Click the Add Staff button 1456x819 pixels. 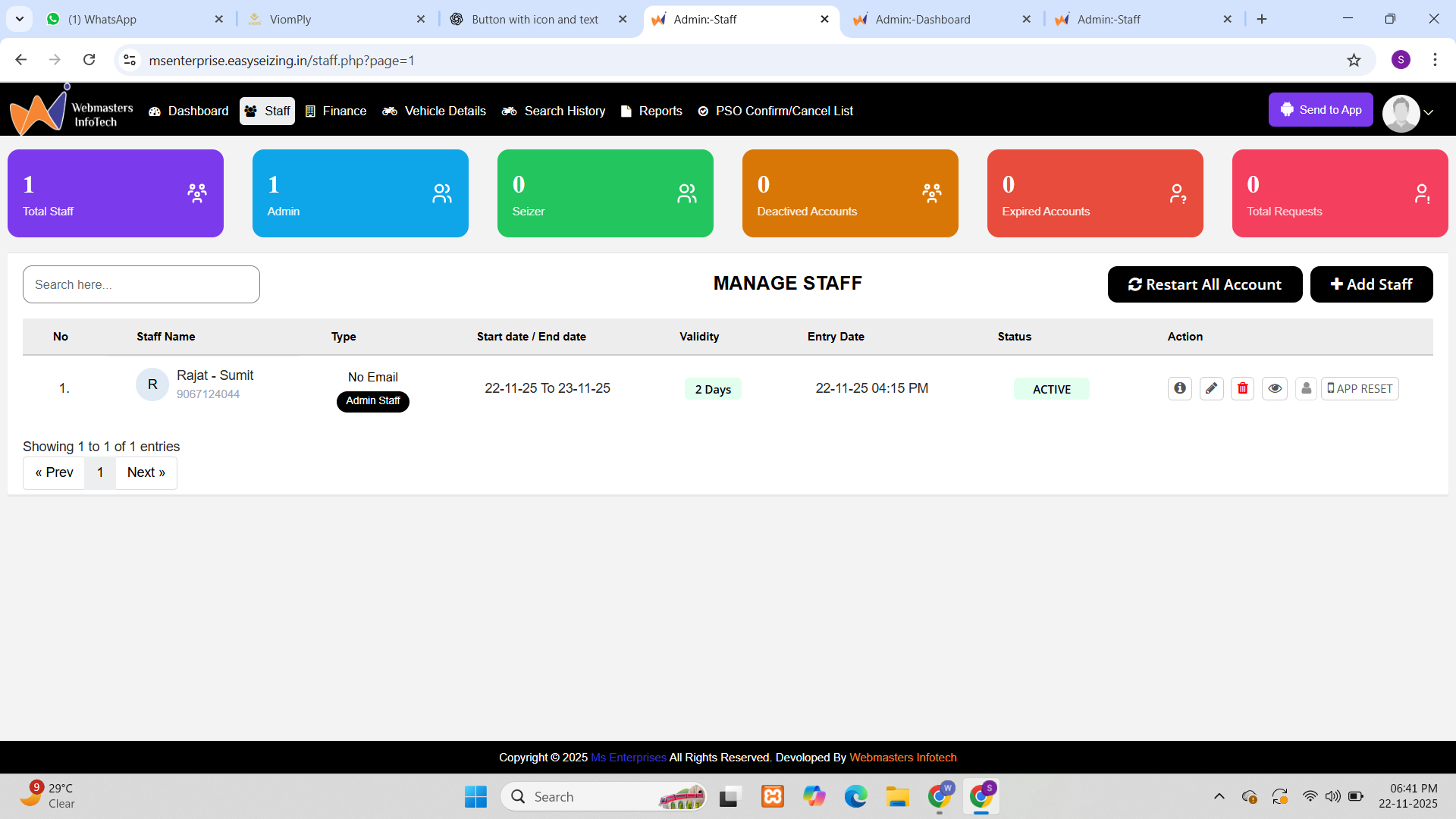tap(1372, 284)
